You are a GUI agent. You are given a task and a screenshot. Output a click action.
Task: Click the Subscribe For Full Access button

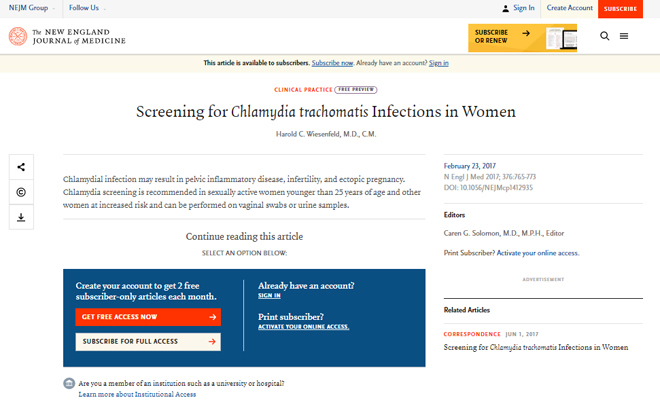pyautogui.click(x=148, y=341)
